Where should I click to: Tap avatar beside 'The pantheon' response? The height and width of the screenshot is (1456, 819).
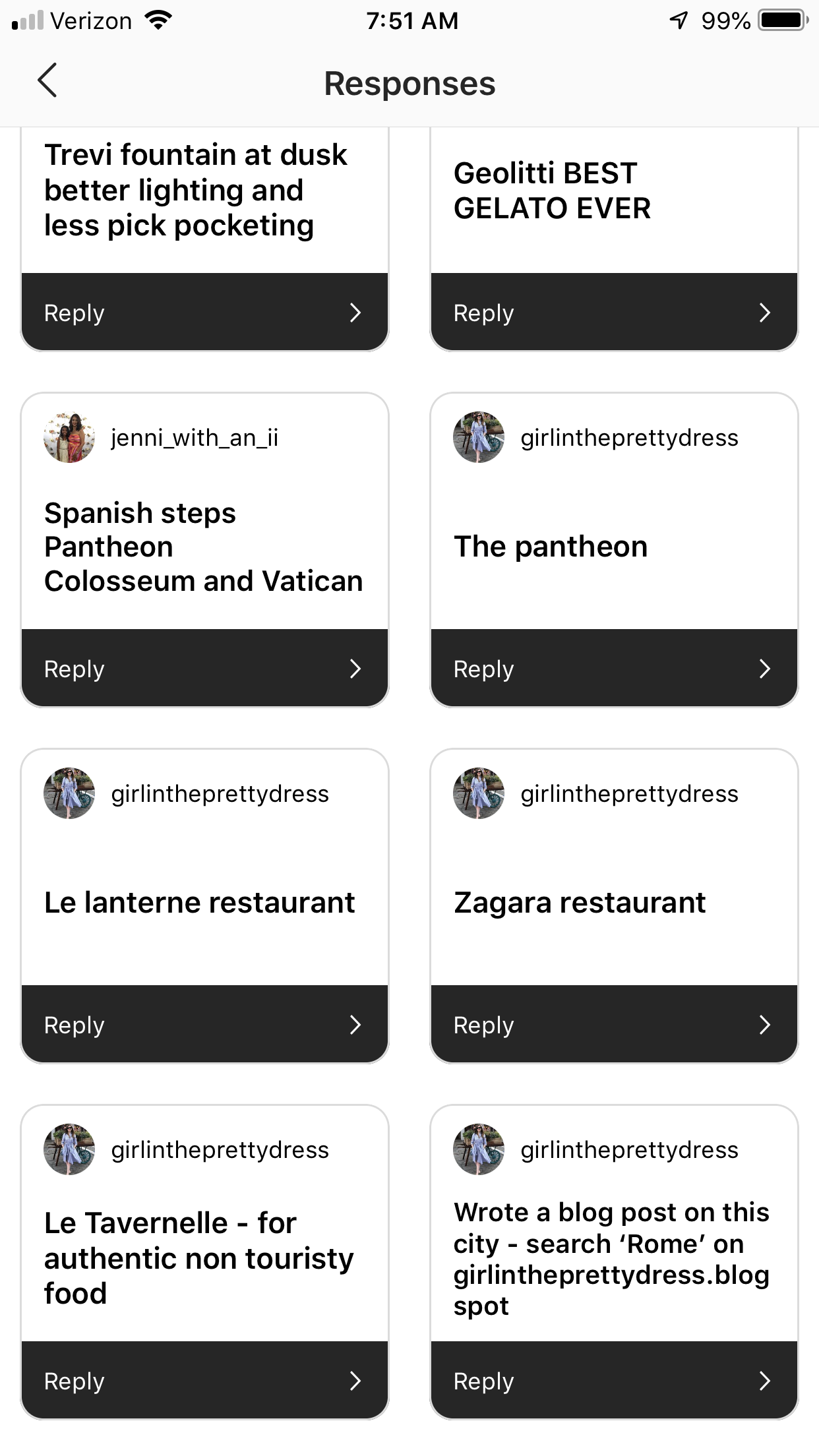click(x=479, y=438)
